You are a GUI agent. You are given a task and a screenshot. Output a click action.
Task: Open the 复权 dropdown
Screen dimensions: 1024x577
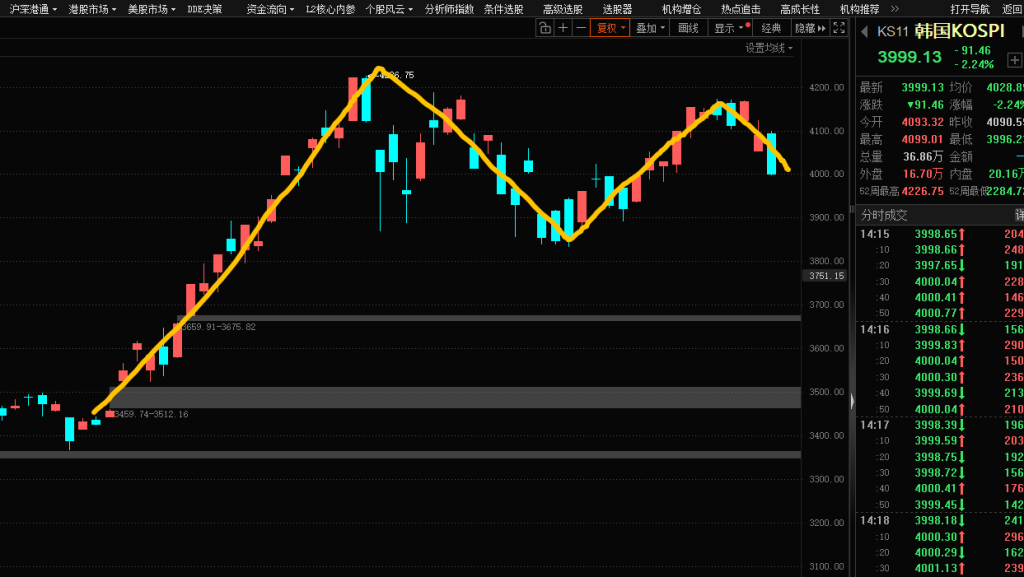[610, 28]
